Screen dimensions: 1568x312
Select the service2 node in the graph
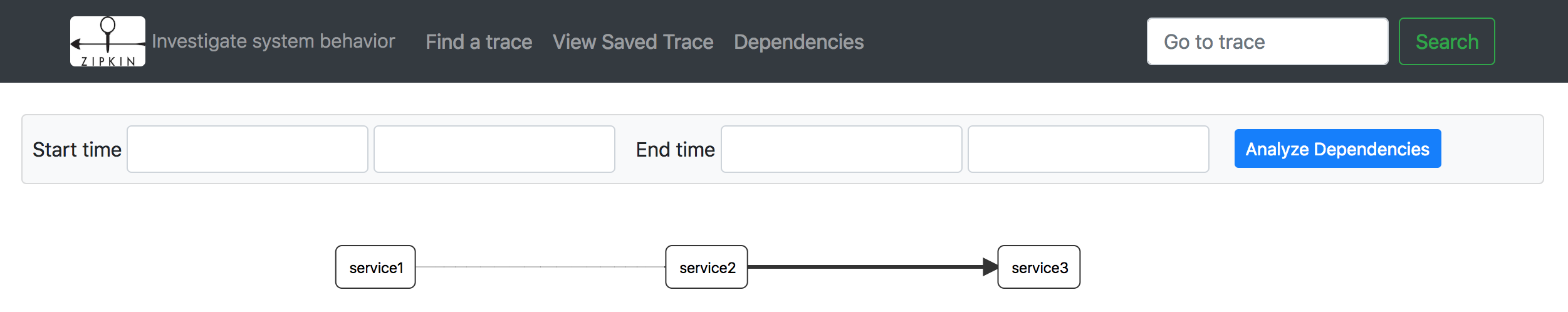(x=706, y=267)
